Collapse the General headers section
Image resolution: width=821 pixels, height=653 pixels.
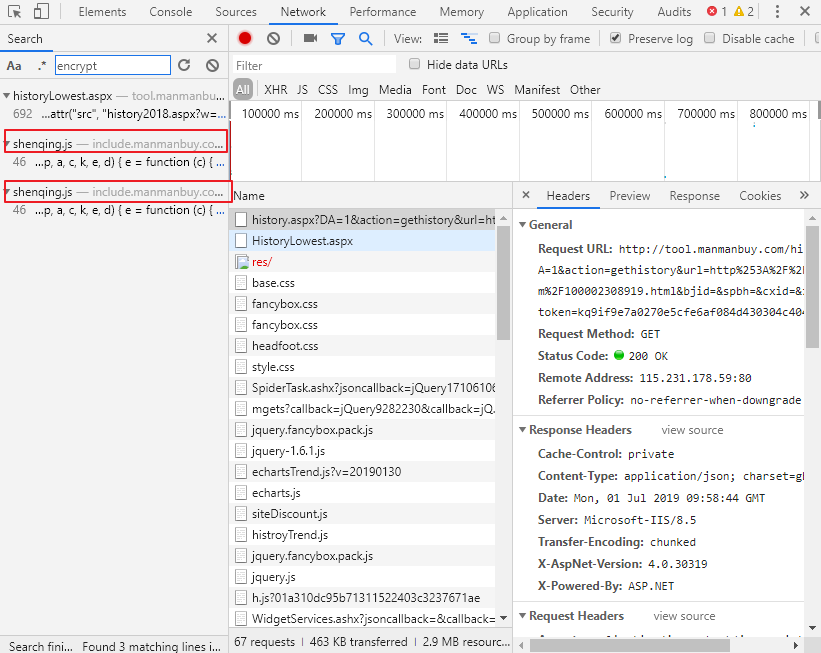522,225
